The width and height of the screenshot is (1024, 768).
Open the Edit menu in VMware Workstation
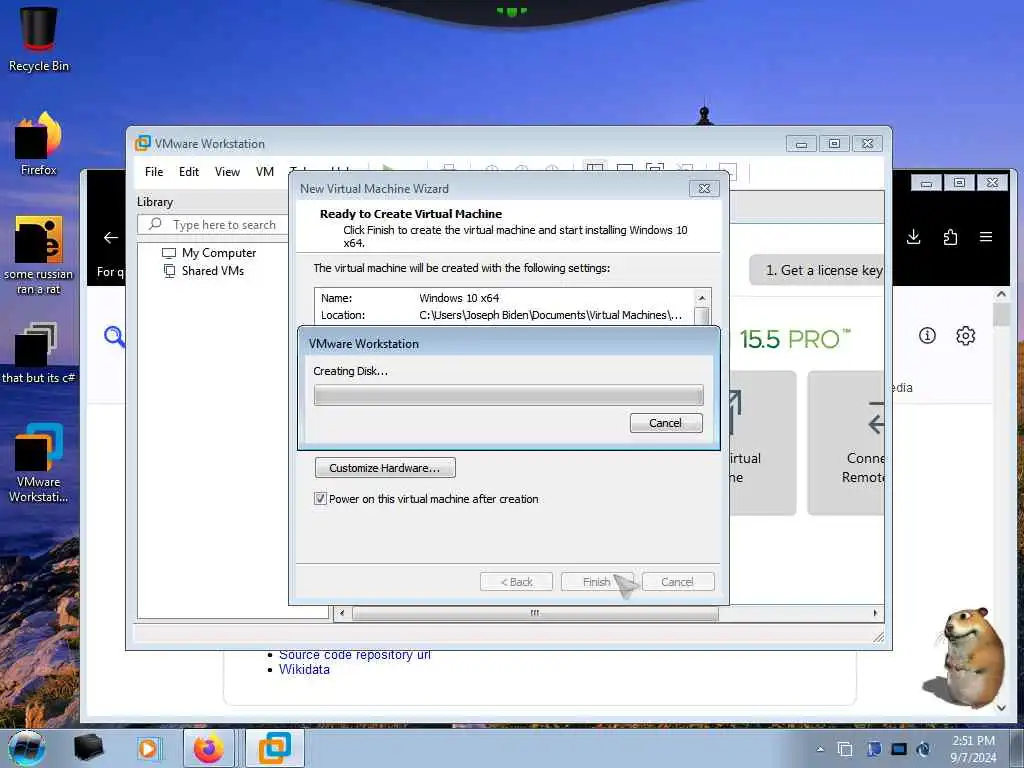[189, 172]
